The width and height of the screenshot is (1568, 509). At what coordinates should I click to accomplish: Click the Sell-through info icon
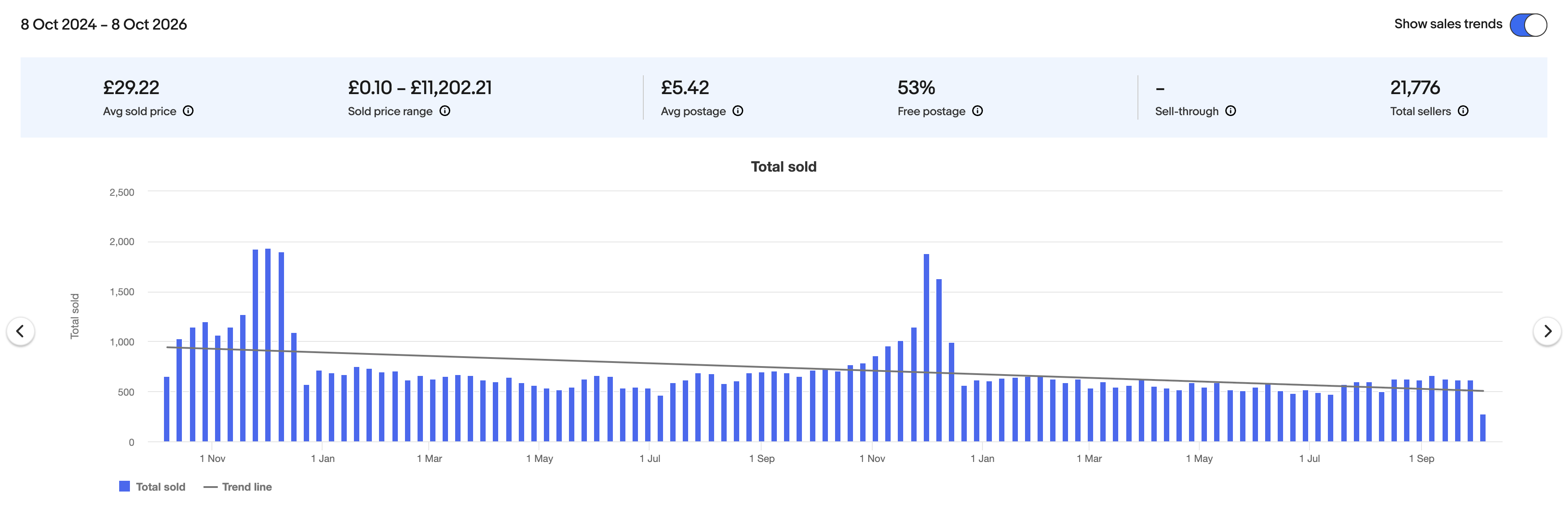pos(1231,111)
